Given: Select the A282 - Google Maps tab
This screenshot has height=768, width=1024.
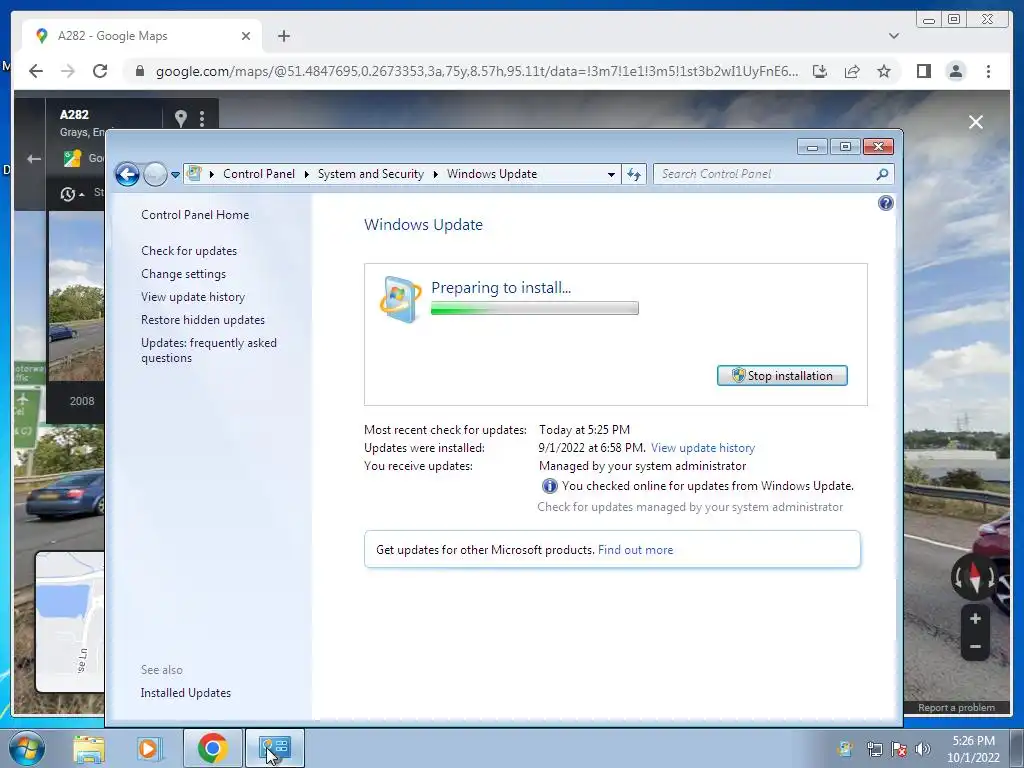Looking at the screenshot, I should click(142, 36).
